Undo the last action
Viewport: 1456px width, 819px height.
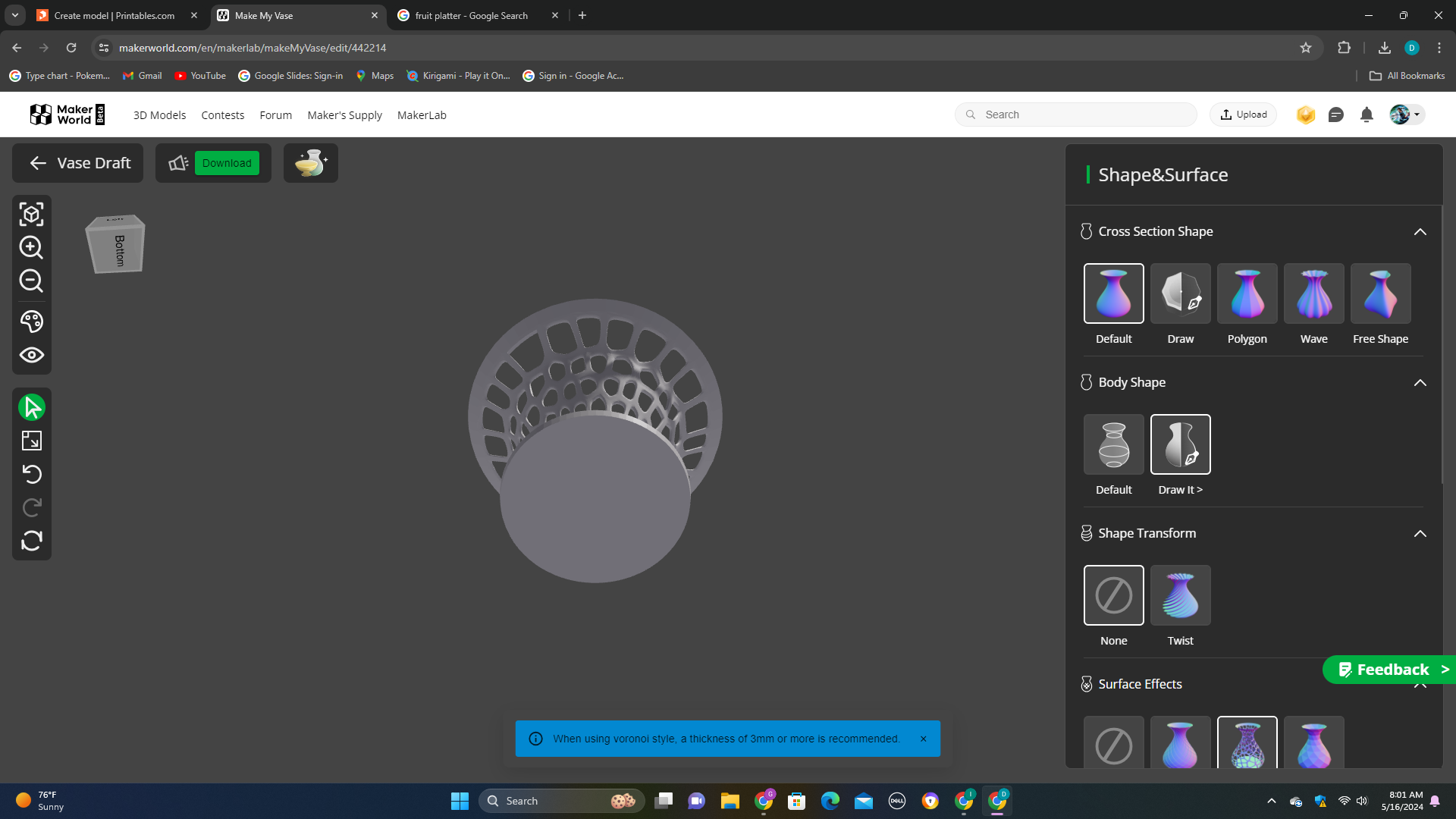pos(31,474)
